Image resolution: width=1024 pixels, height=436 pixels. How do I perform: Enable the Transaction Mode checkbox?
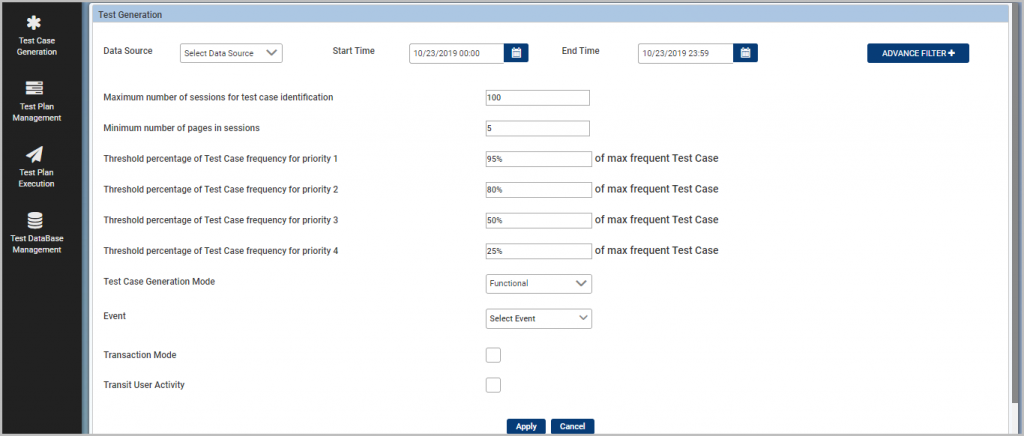click(493, 355)
